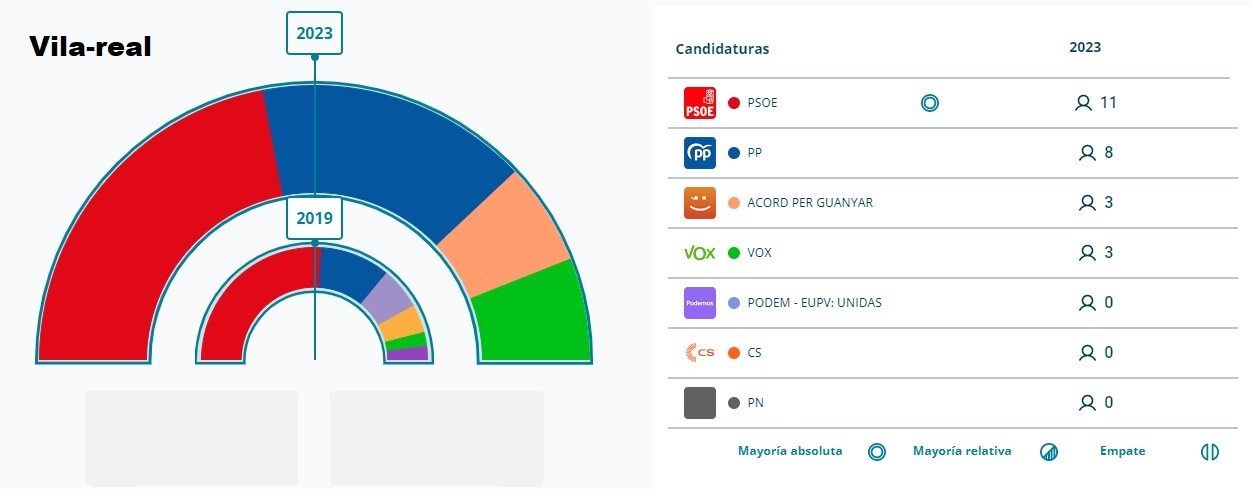Image resolution: width=1251 pixels, height=489 pixels.
Task: Click the Podemos purple logo
Action: (x=700, y=303)
